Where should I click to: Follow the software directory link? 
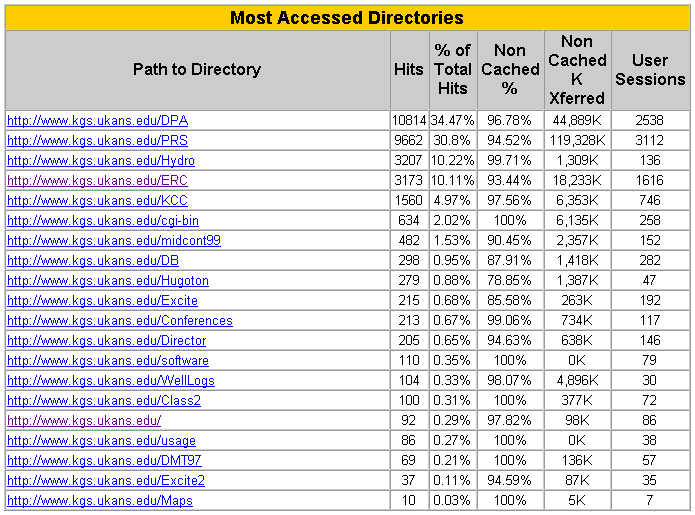(108, 360)
